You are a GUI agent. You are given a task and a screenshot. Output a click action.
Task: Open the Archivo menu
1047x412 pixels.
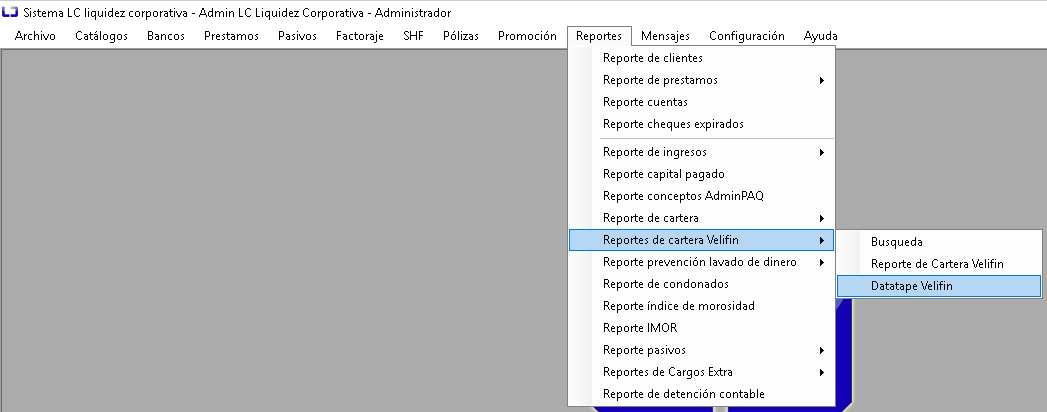35,36
